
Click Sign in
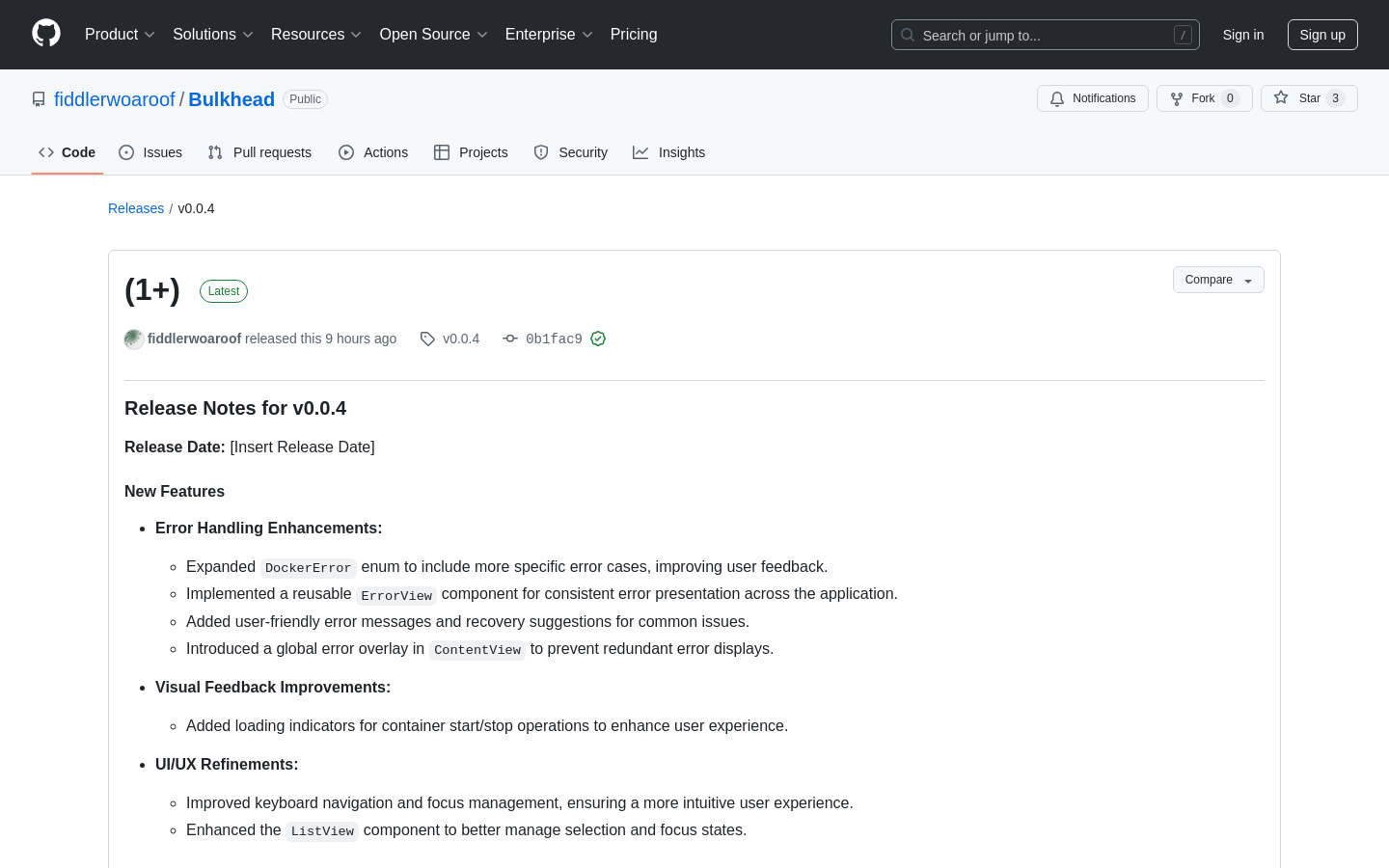click(x=1243, y=35)
